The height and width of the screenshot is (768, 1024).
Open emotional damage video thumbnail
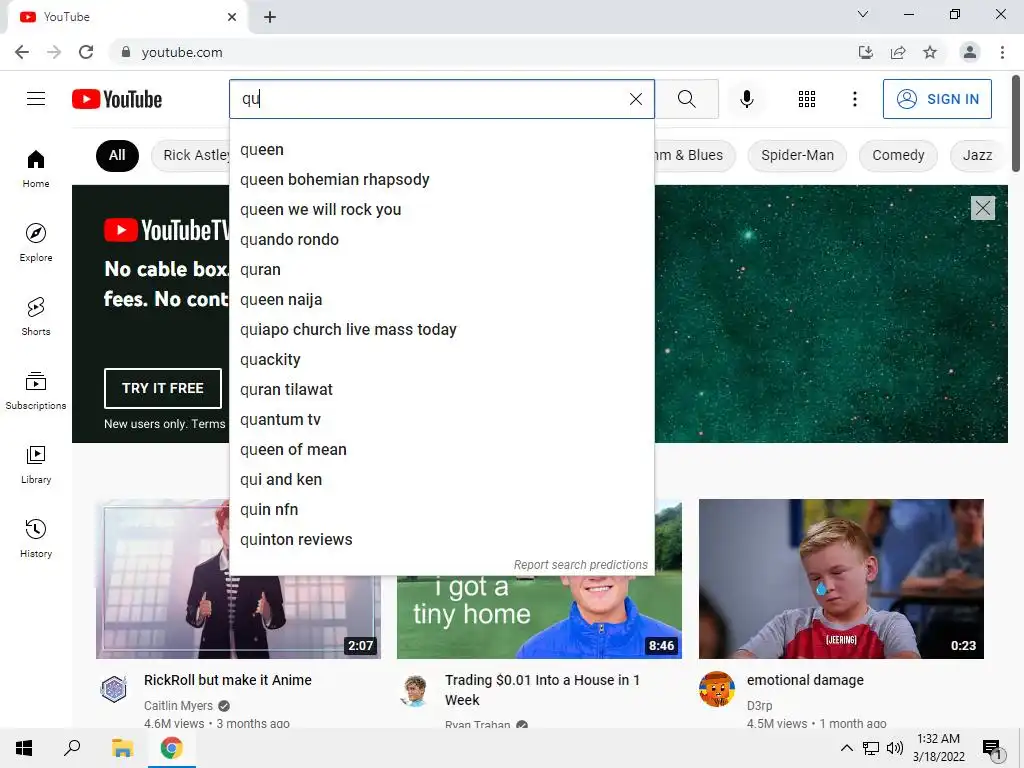point(841,579)
